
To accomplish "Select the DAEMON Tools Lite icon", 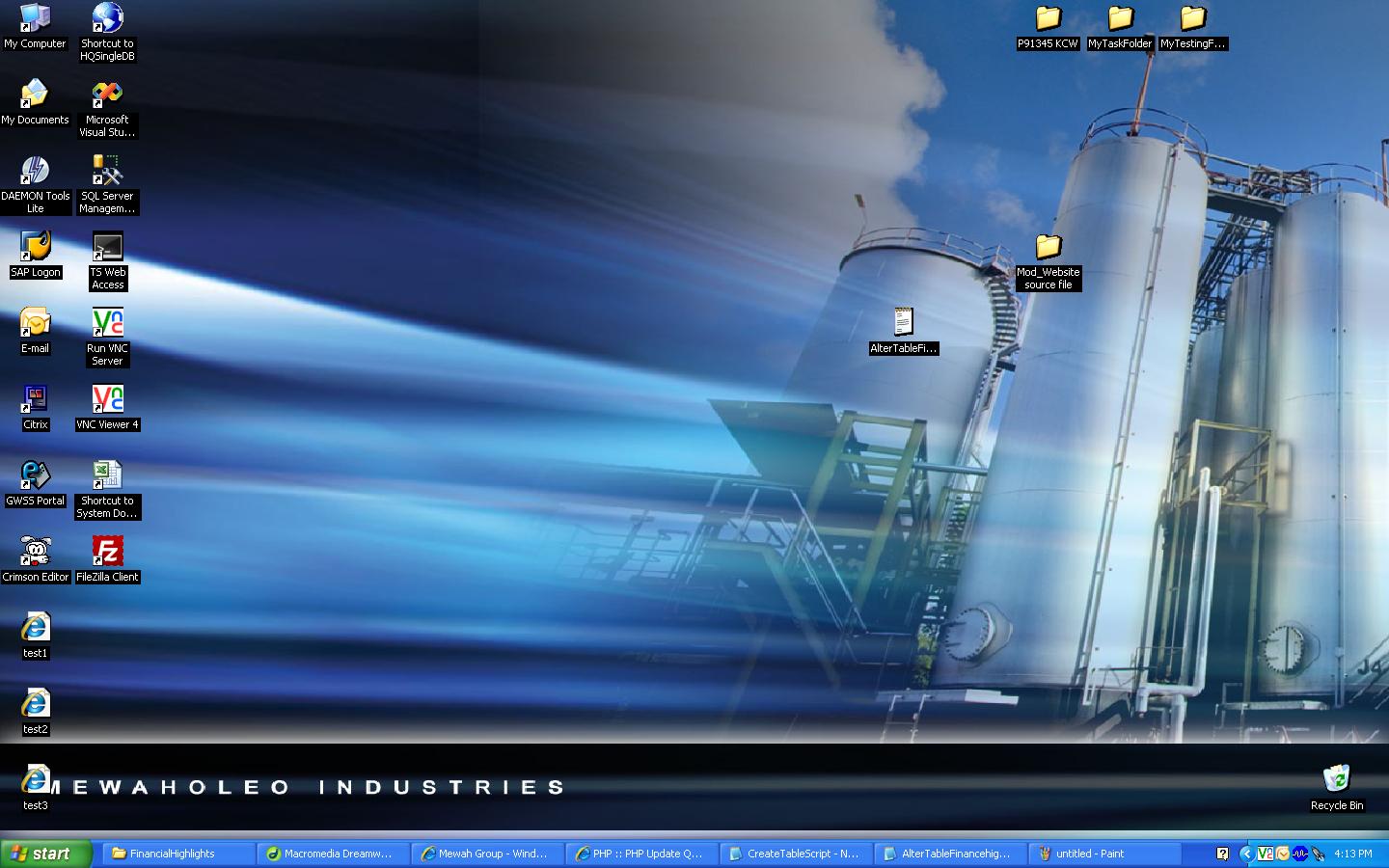I will pyautogui.click(x=36, y=171).
